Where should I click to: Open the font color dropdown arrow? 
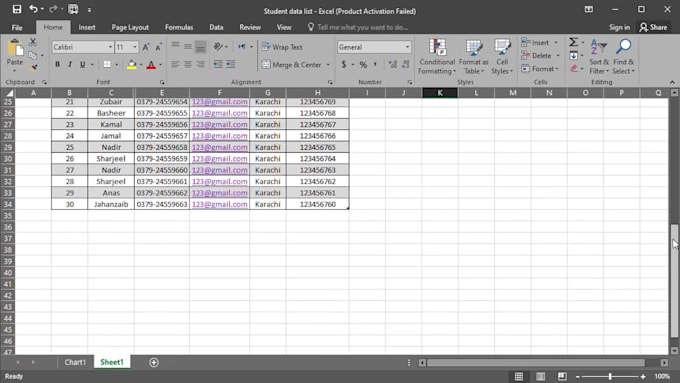(x=160, y=65)
